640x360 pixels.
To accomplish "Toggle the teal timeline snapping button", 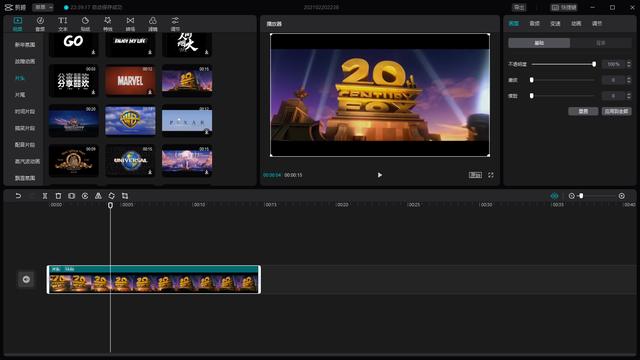I will 554,196.
